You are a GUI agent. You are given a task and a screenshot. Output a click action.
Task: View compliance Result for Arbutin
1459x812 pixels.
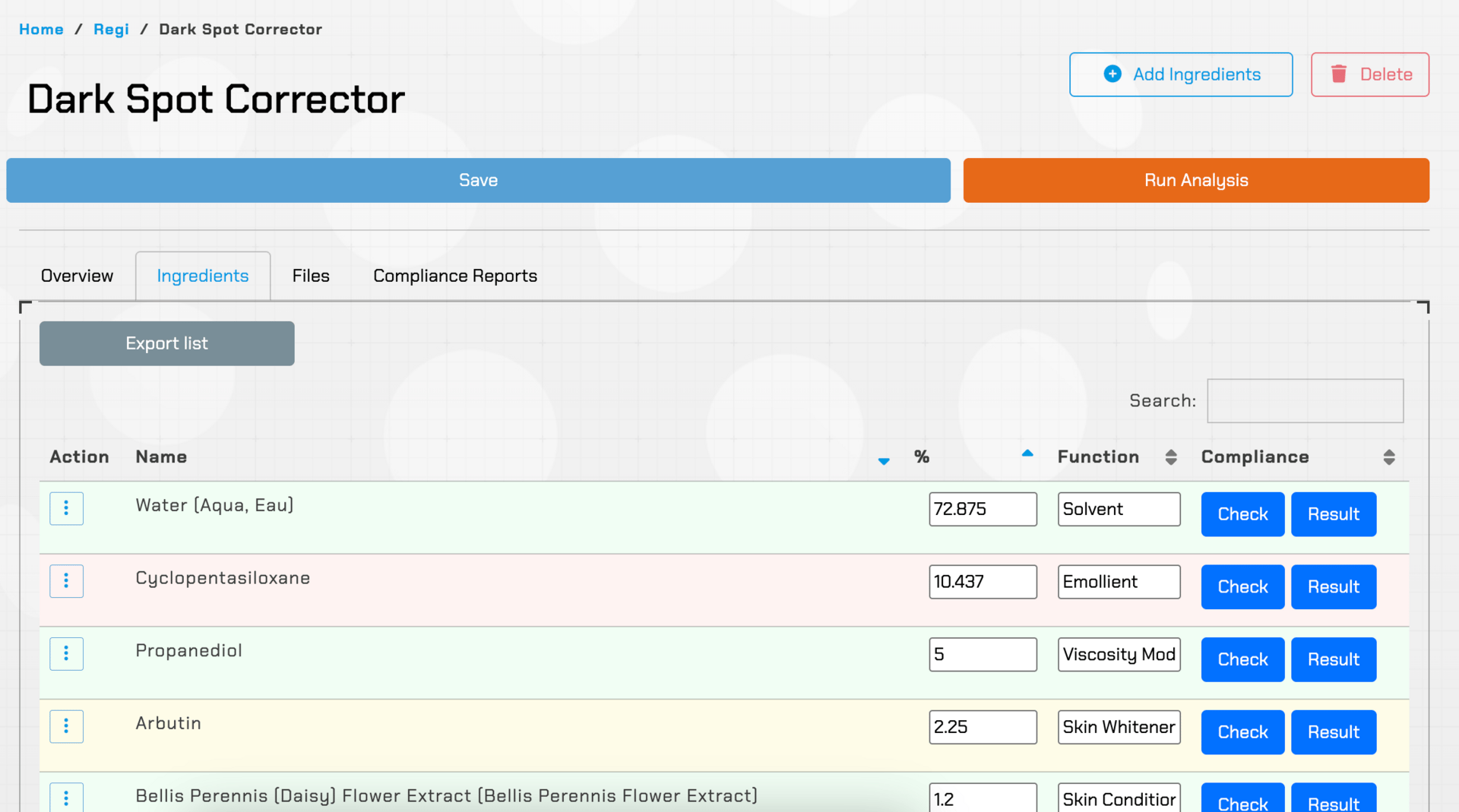click(x=1334, y=732)
